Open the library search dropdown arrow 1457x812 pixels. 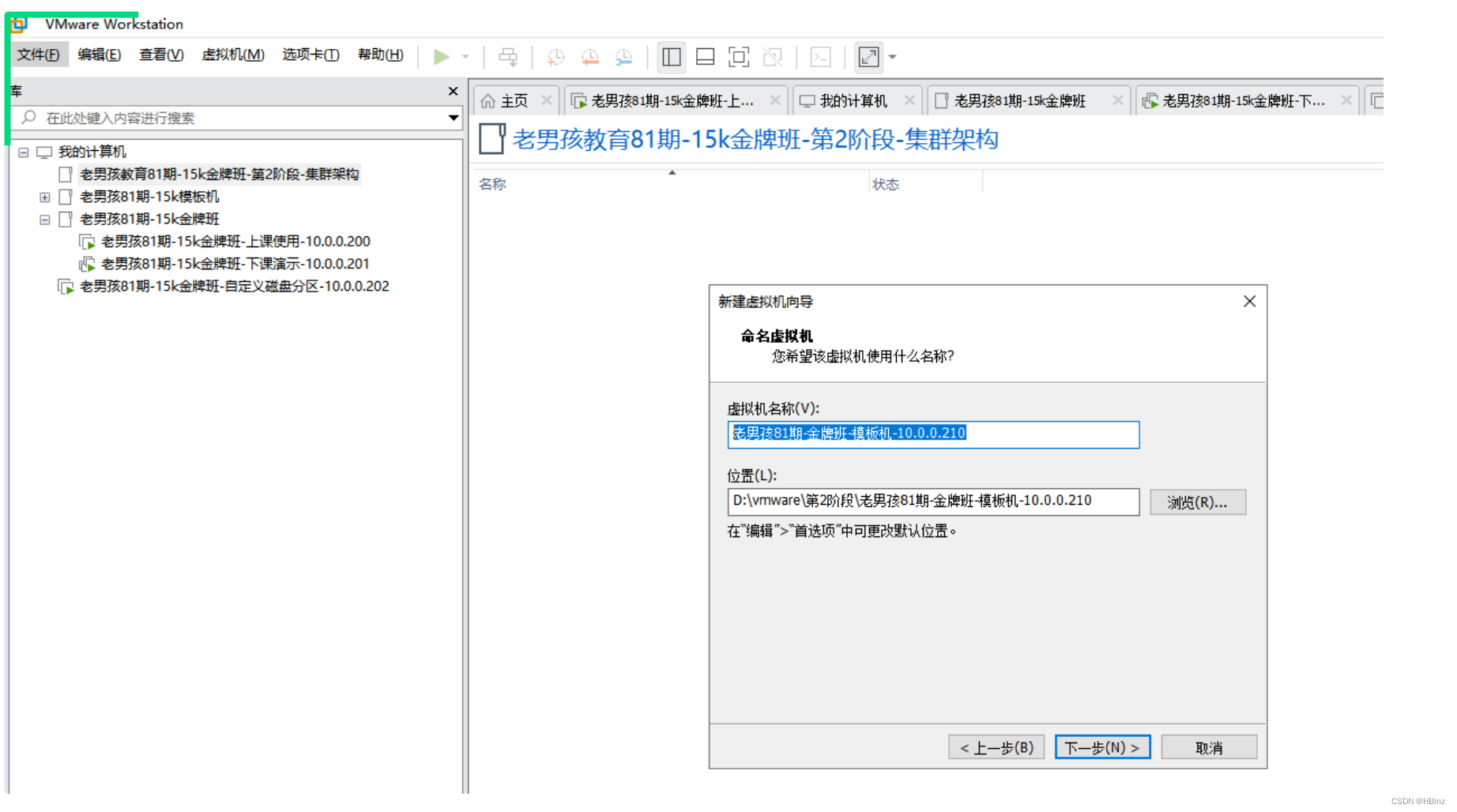[454, 118]
